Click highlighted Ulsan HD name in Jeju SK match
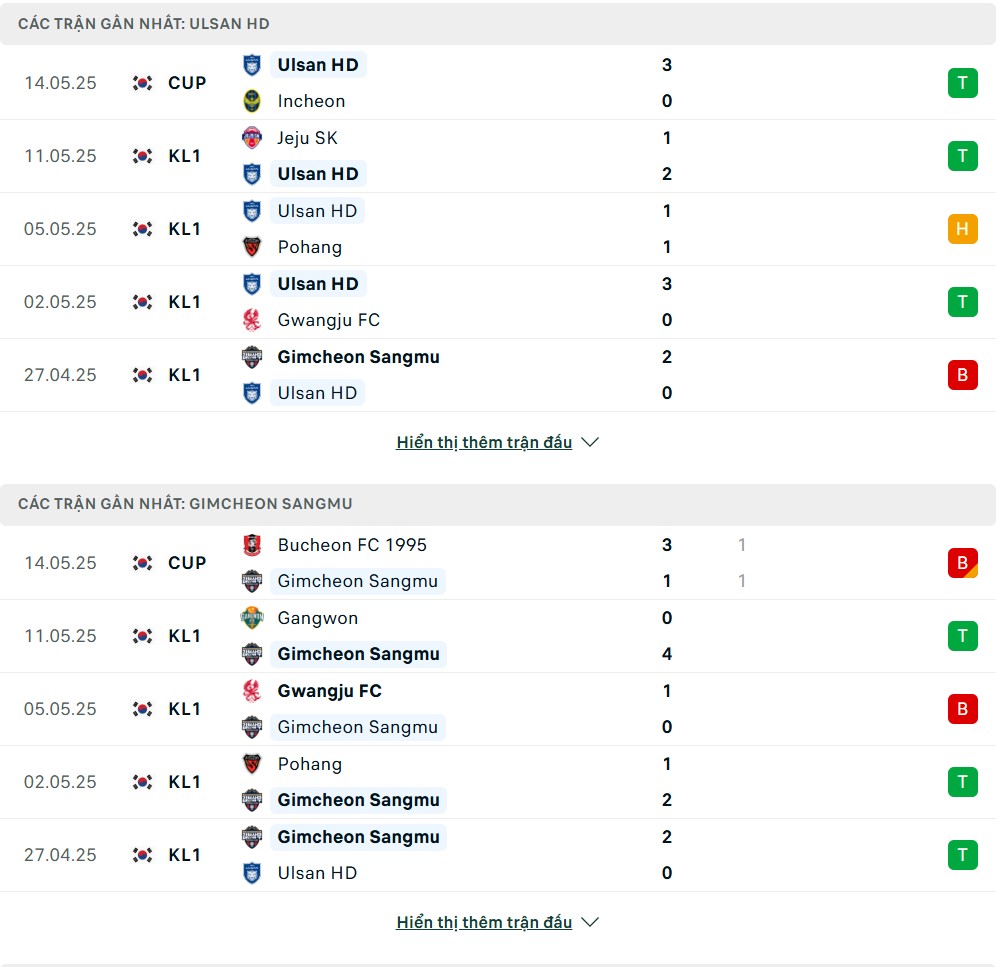Viewport: 997px width, 967px height. point(318,174)
